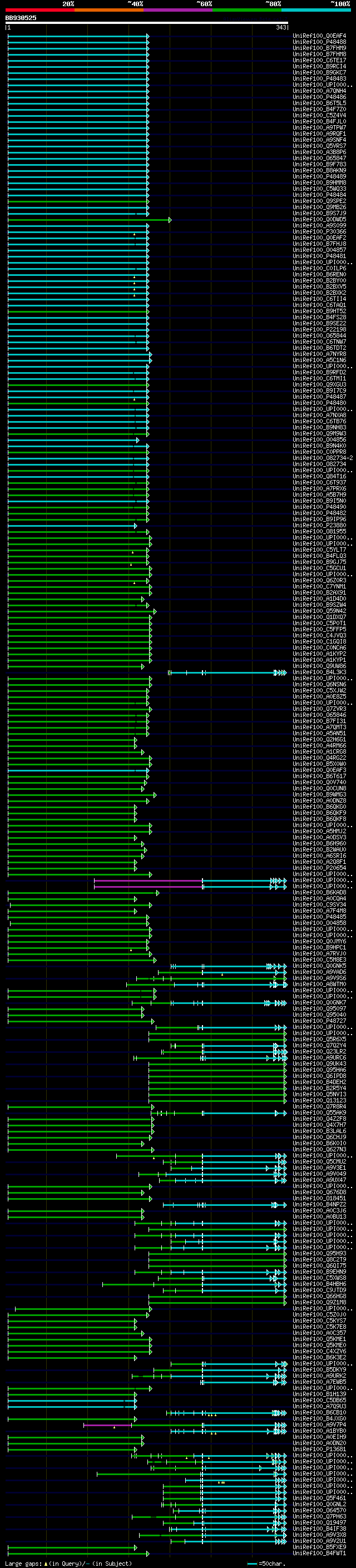356x1568 pixels.
Task: Select hit label UniRef100_B4FJL0
Action: [x=319, y=121]
